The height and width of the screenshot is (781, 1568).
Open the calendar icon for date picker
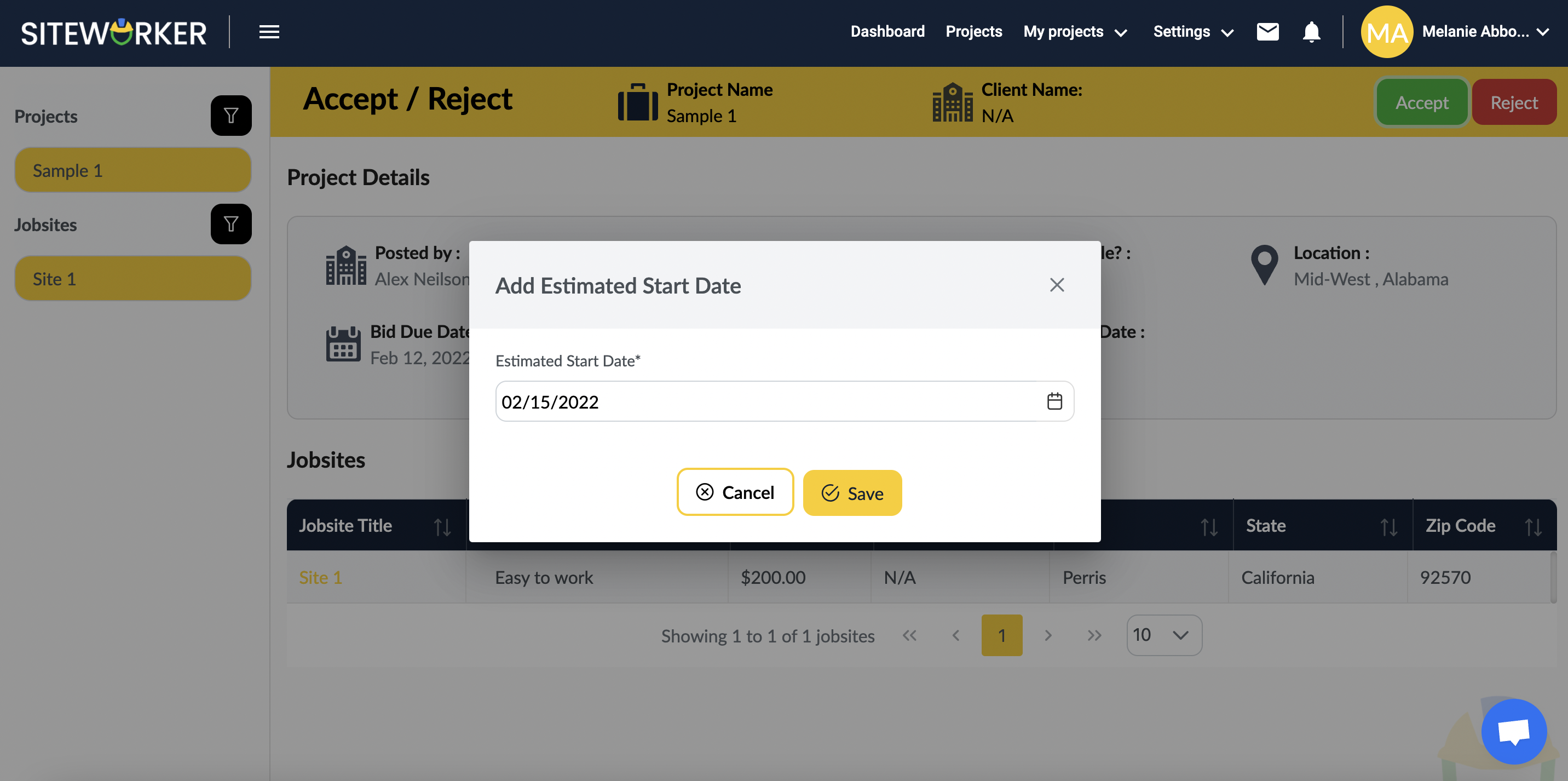pyautogui.click(x=1054, y=401)
